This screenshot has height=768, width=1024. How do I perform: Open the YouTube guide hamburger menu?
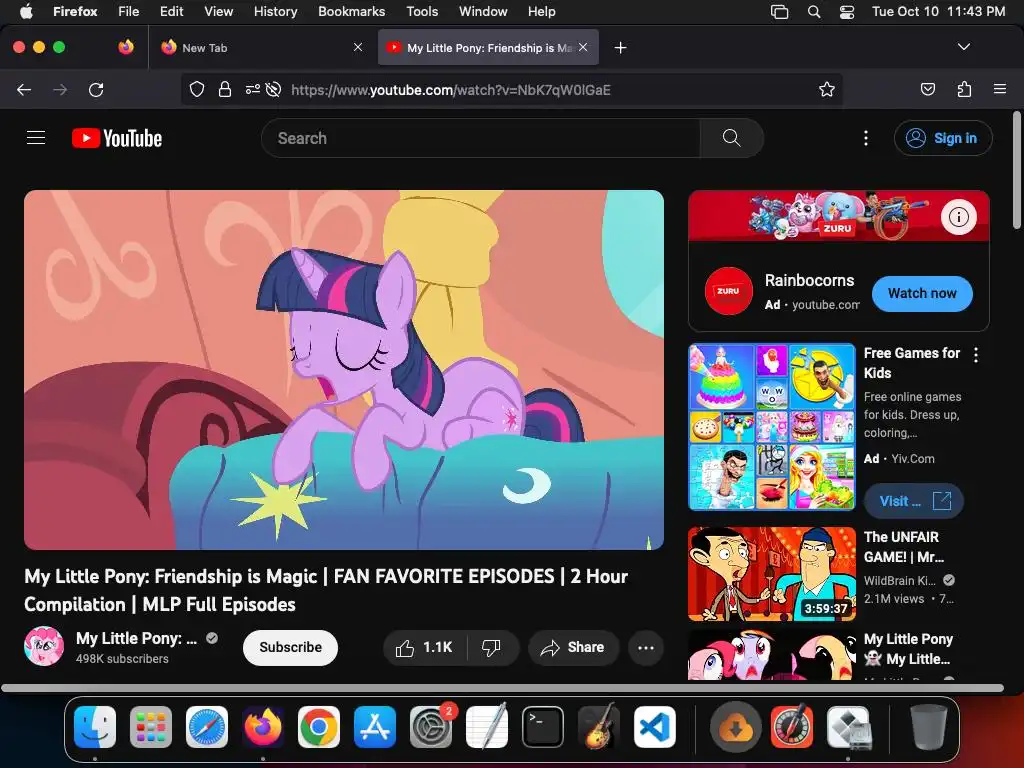[36, 138]
